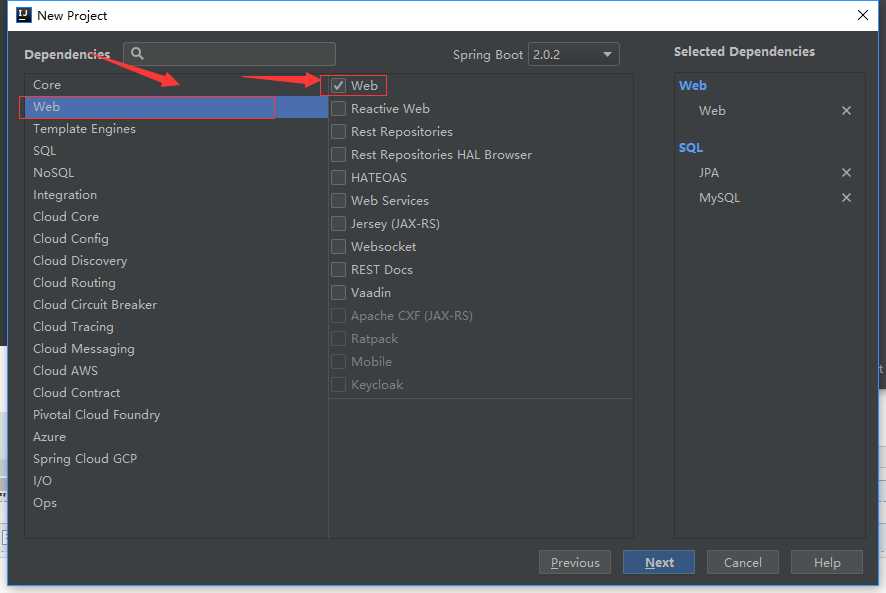Image resolution: width=886 pixels, height=593 pixels.
Task: Remove MySQL from selected dependencies
Action: click(846, 198)
